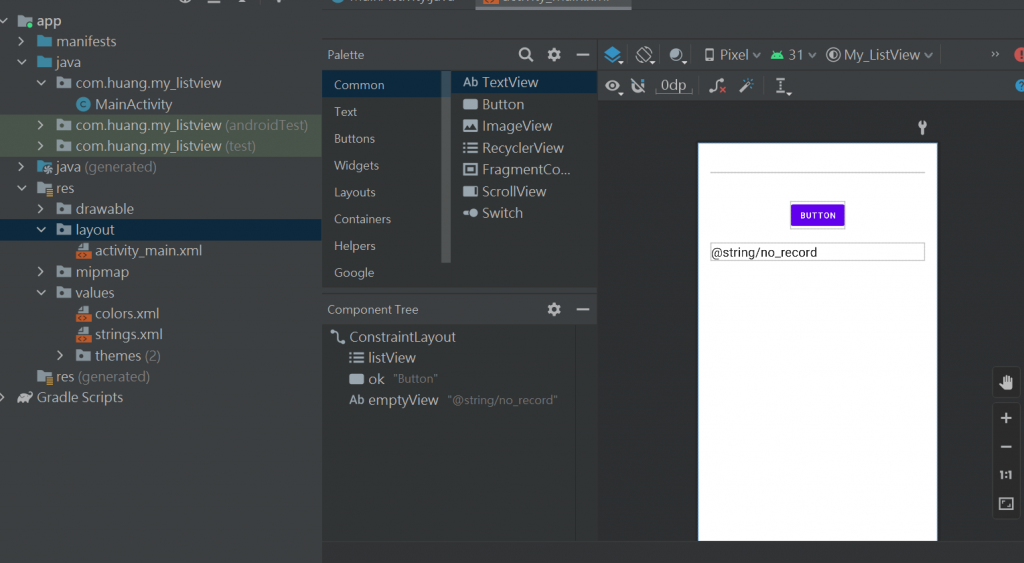Viewport: 1024px width, 563px height.
Task: Infer constraints magic wand icon
Action: 746,86
